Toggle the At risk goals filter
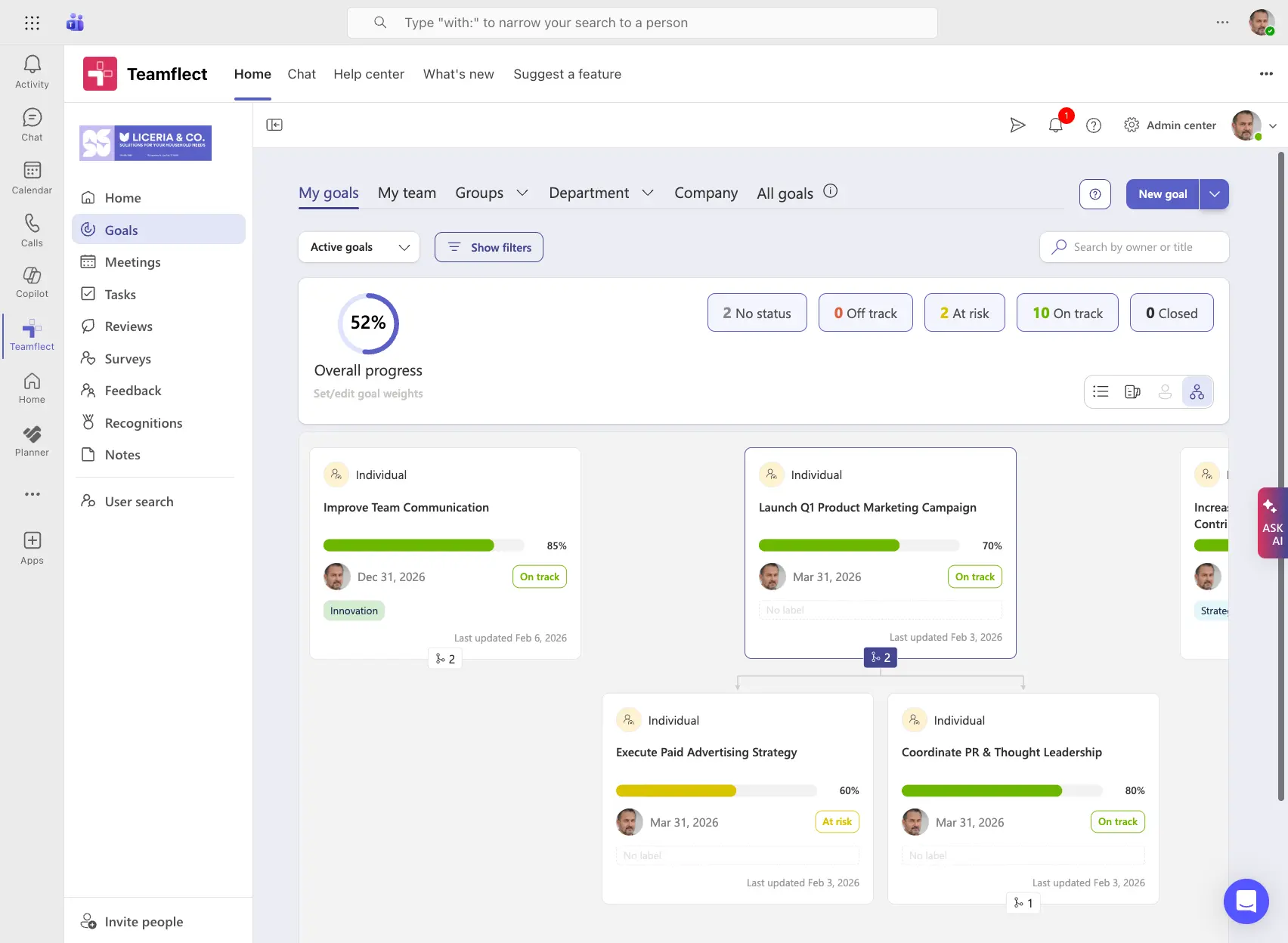Image resolution: width=1288 pixels, height=943 pixels. point(964,312)
